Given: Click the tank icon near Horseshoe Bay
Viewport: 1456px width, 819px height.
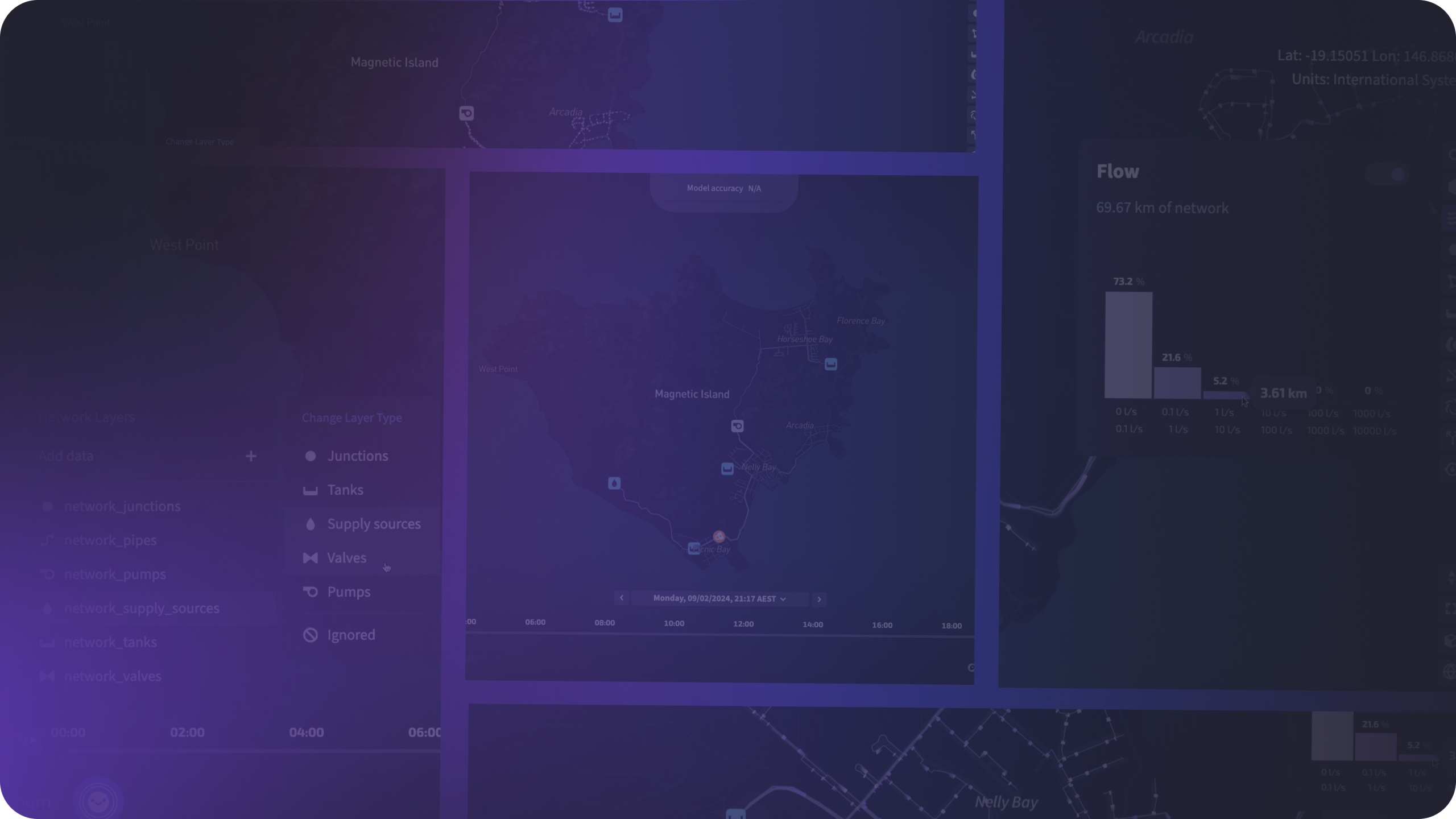Looking at the screenshot, I should pos(831,364).
